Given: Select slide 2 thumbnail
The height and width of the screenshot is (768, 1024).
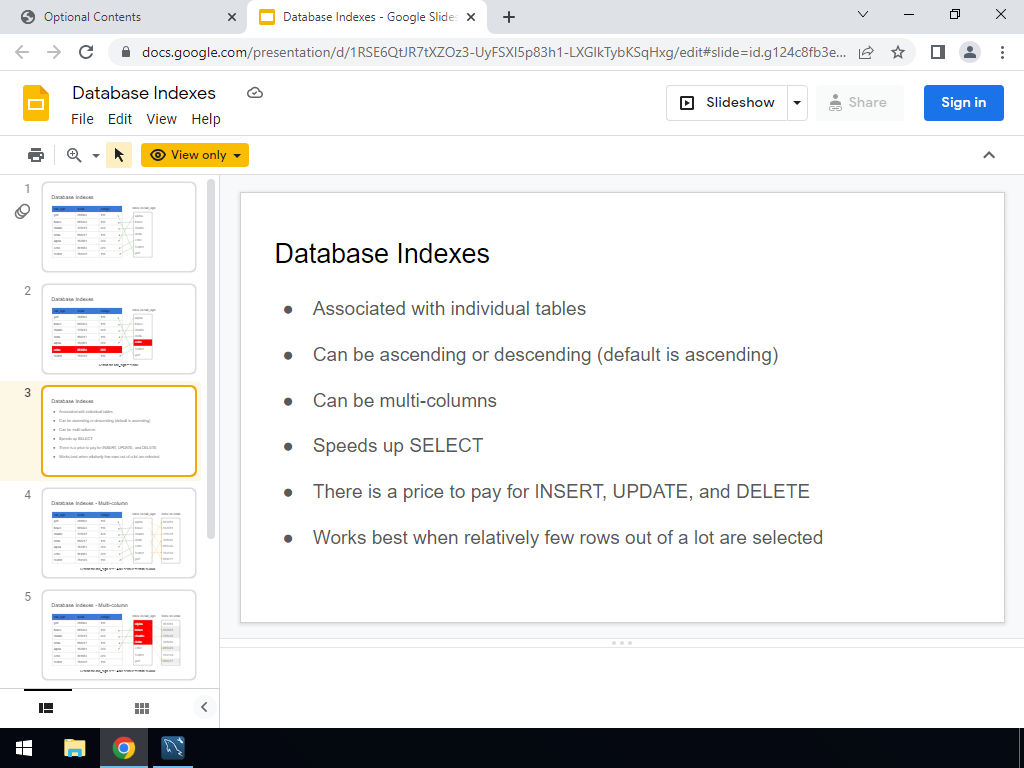Looking at the screenshot, I should (x=119, y=328).
